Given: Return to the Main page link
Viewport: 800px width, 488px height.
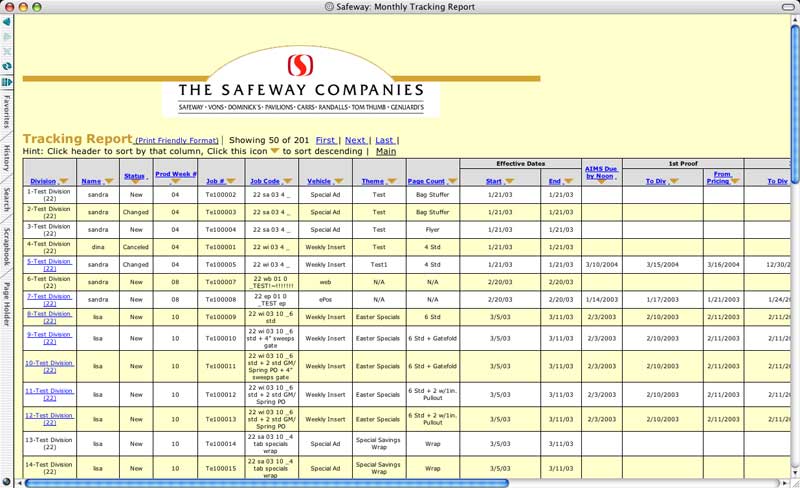Looking at the screenshot, I should [386, 151].
